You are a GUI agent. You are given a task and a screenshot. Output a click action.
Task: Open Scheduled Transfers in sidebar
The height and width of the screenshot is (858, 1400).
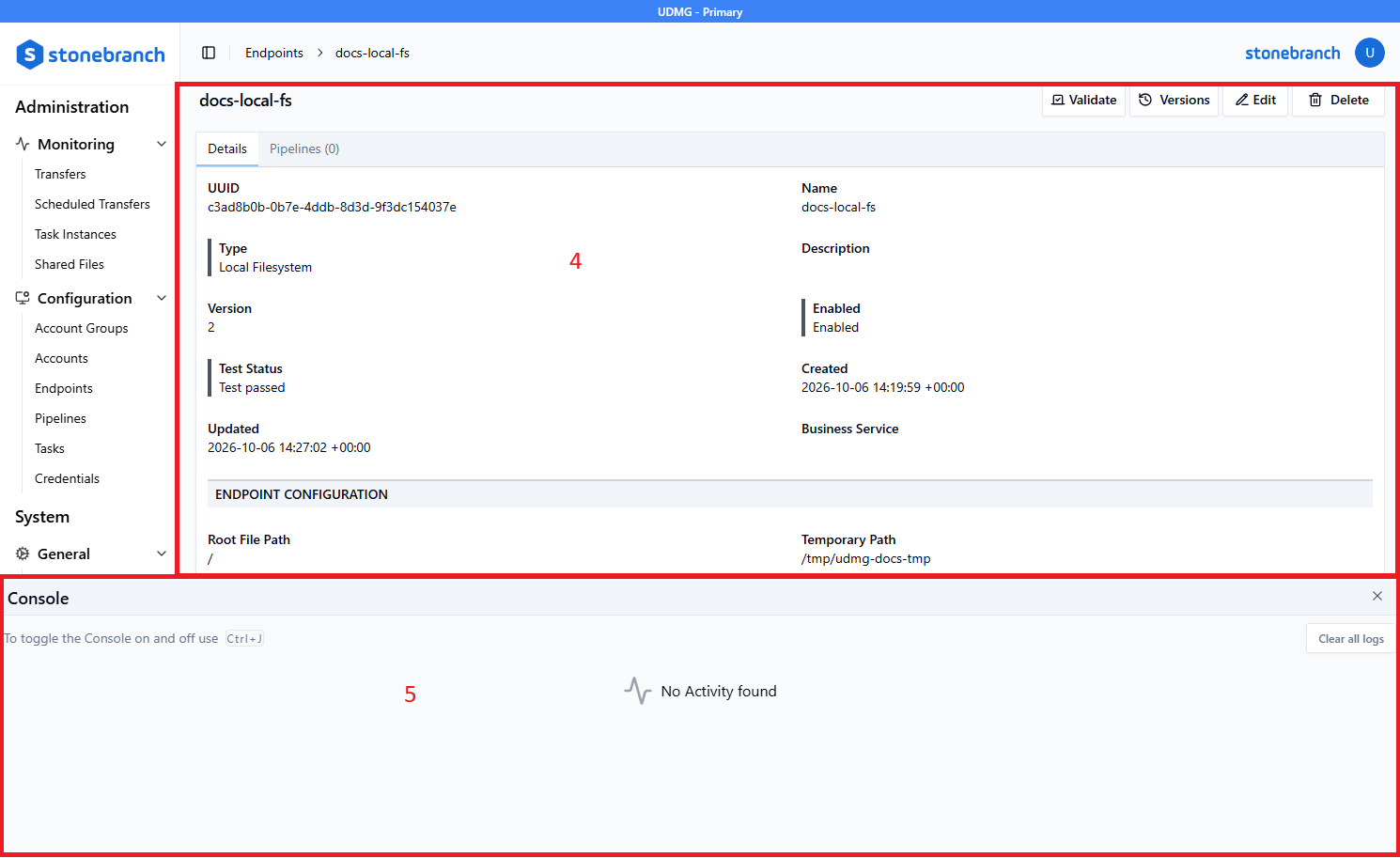tap(92, 204)
